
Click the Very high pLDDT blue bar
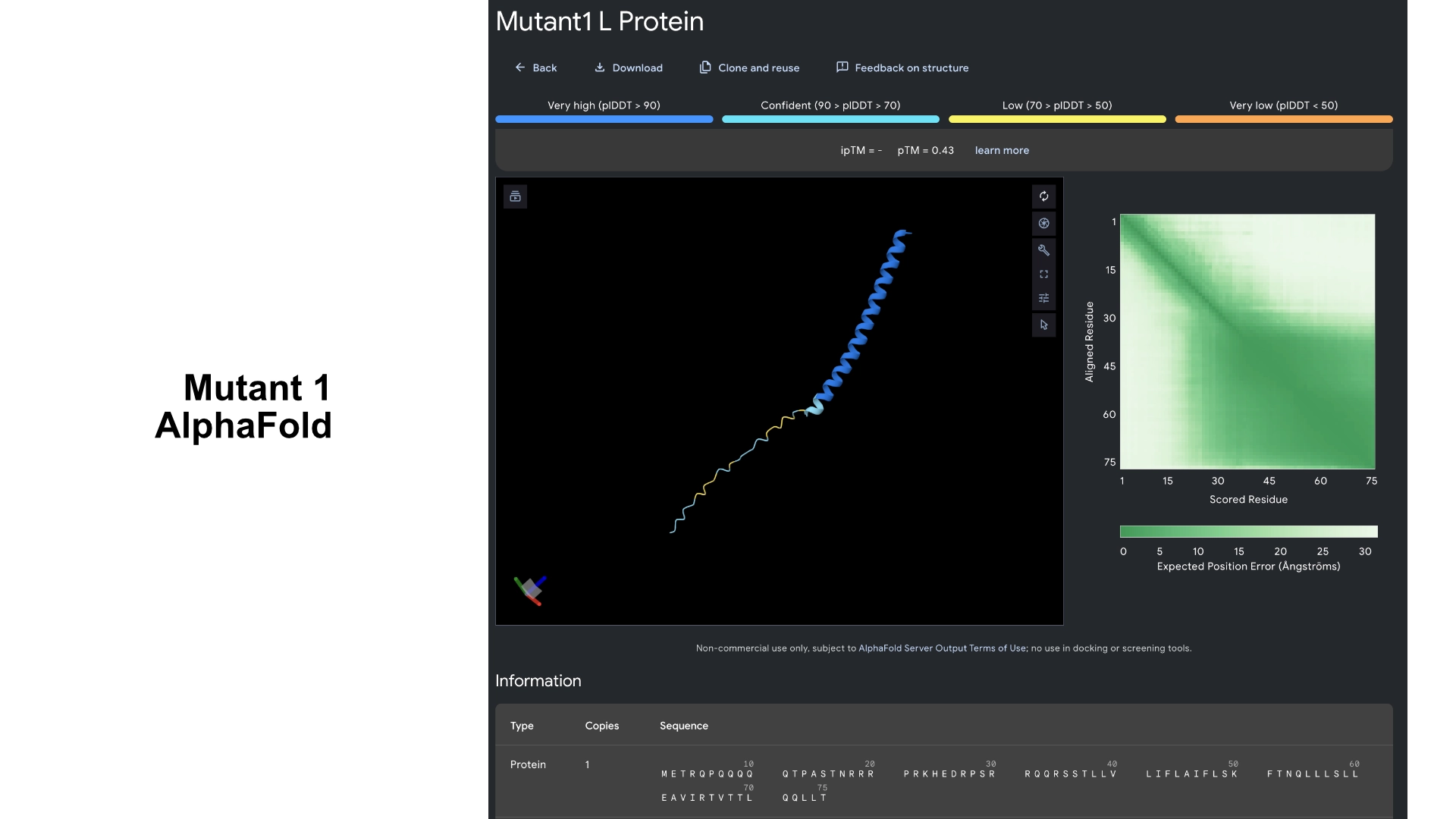click(604, 119)
